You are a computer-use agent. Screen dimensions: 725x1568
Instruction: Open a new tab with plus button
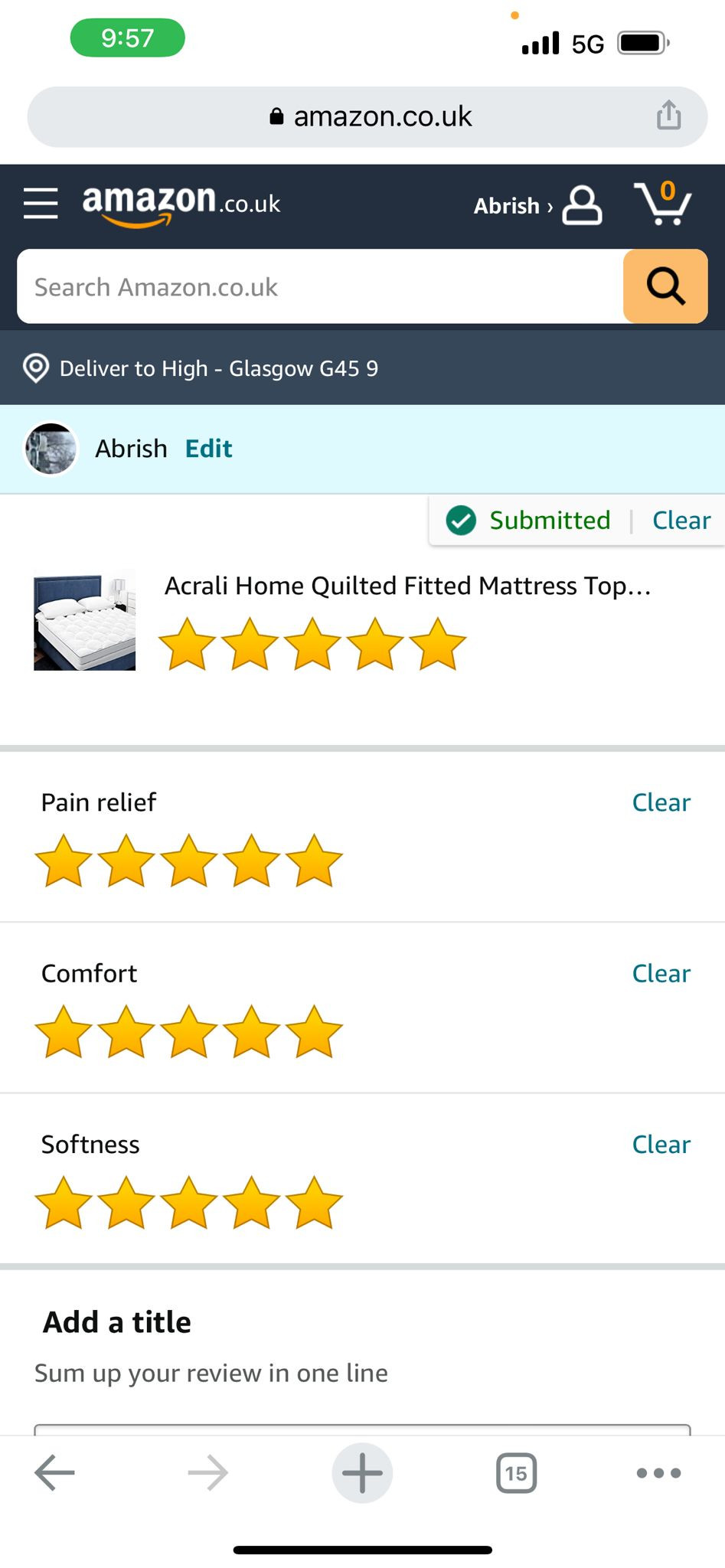pos(362,1472)
